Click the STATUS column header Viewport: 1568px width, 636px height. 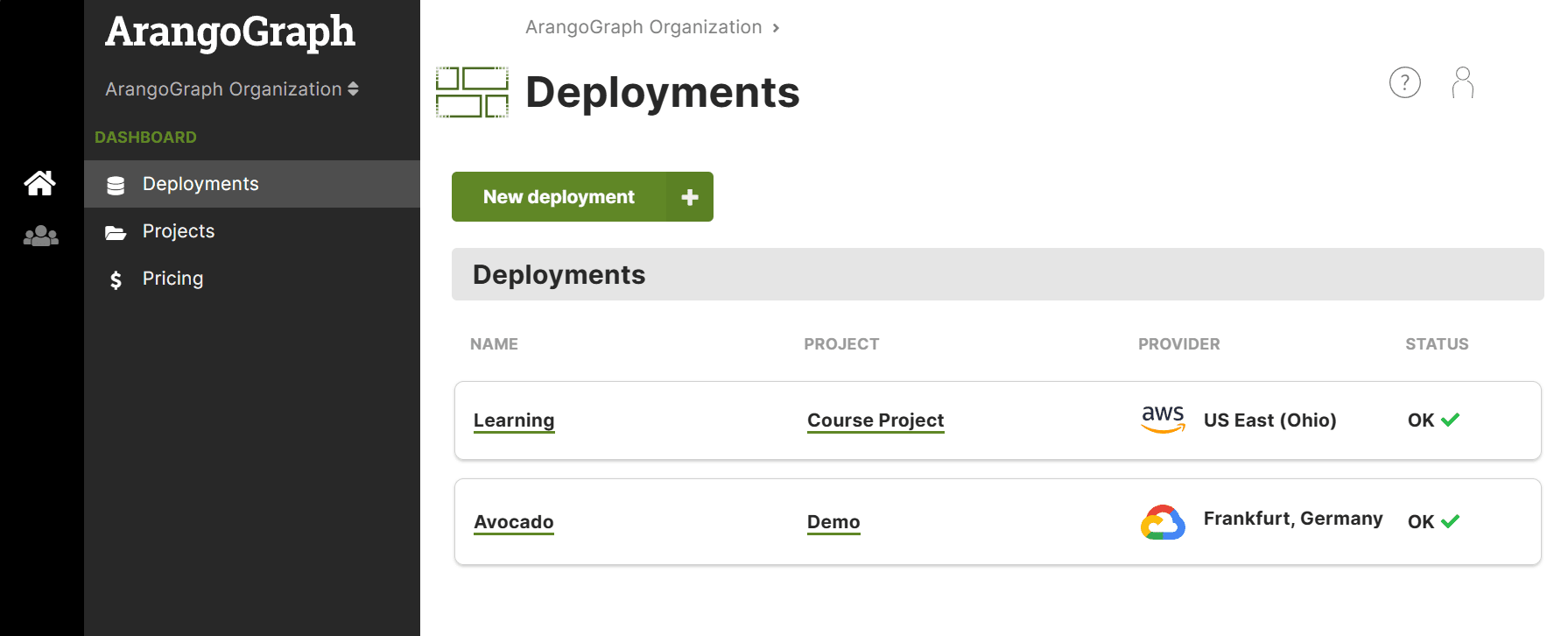click(1437, 344)
